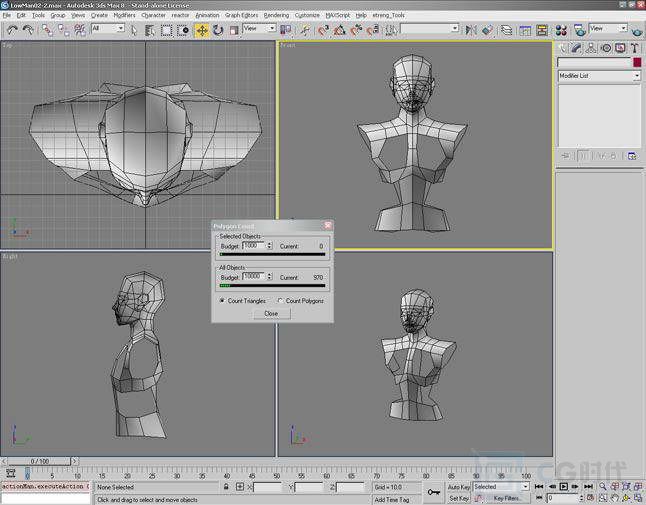The height and width of the screenshot is (505, 646).
Task: Click the current frame number field
Action: [563, 498]
